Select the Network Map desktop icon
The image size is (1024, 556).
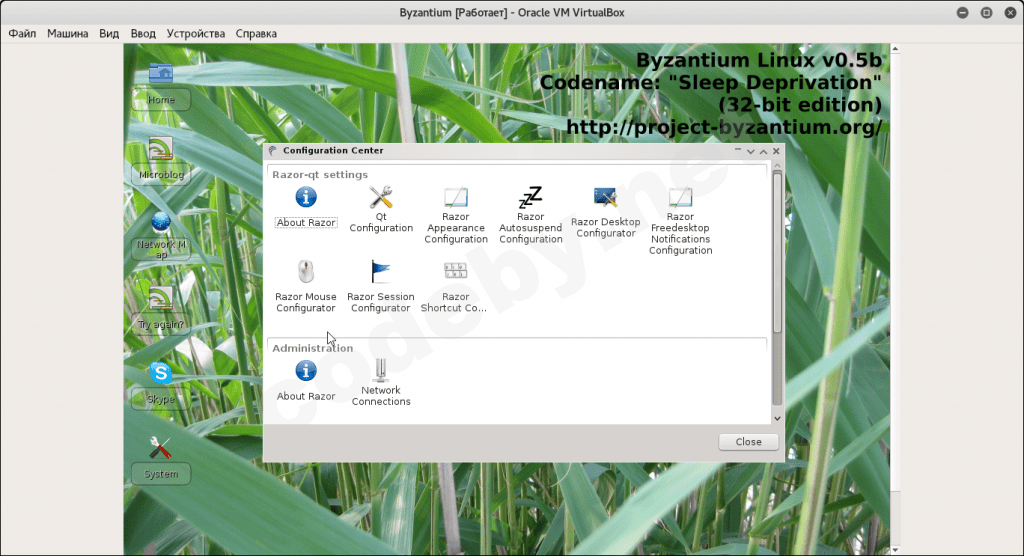pyautogui.click(x=161, y=236)
